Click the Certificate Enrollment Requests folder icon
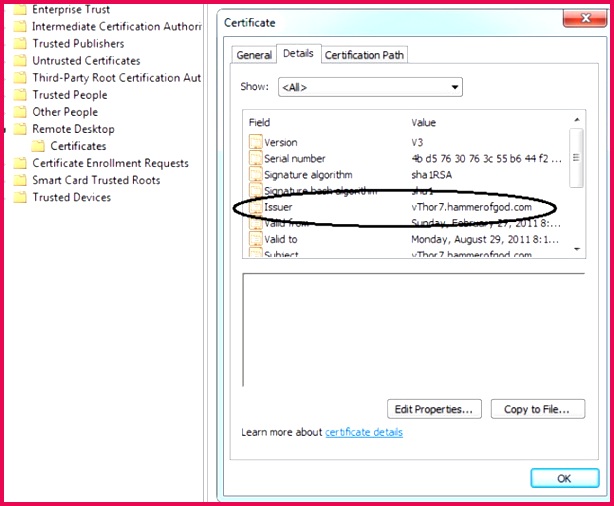The width and height of the screenshot is (614, 506). click(20, 163)
